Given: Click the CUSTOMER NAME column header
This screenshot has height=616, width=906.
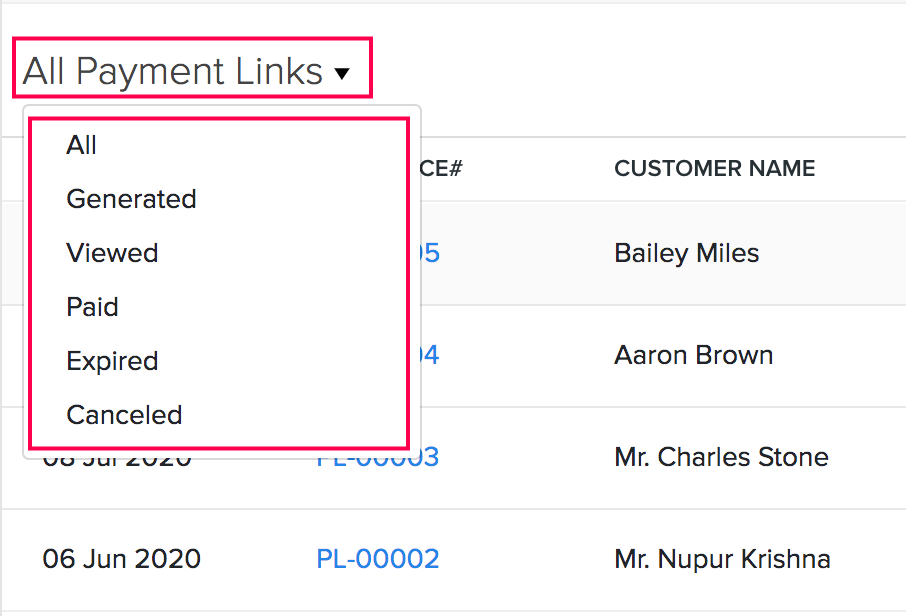Looking at the screenshot, I should (x=714, y=168).
